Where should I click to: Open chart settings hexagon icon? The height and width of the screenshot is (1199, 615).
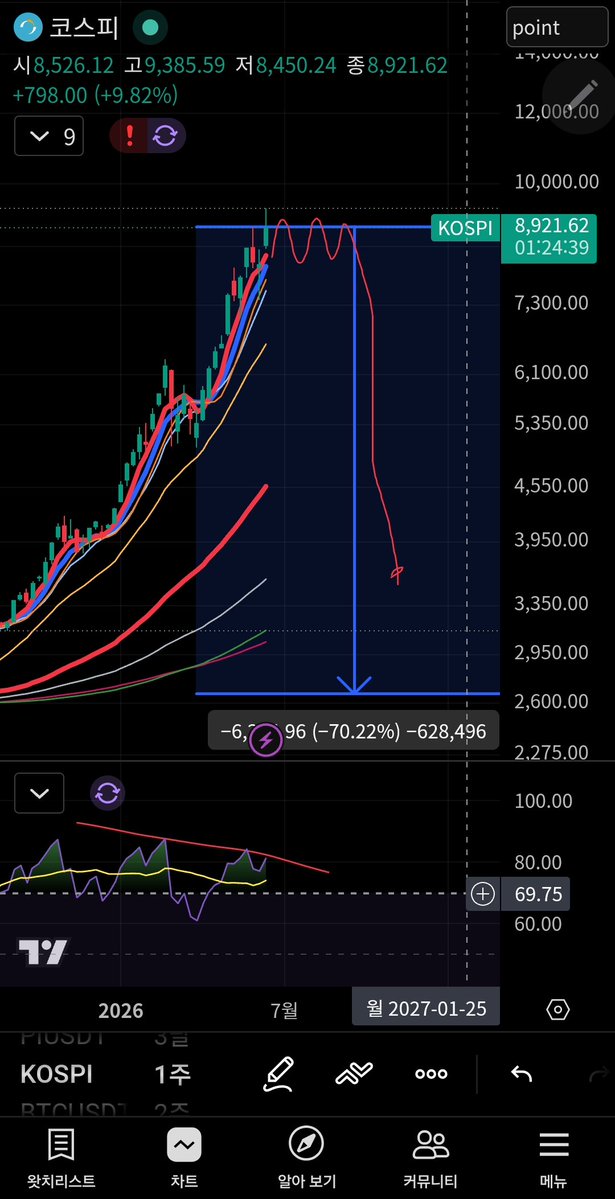coord(558,1009)
